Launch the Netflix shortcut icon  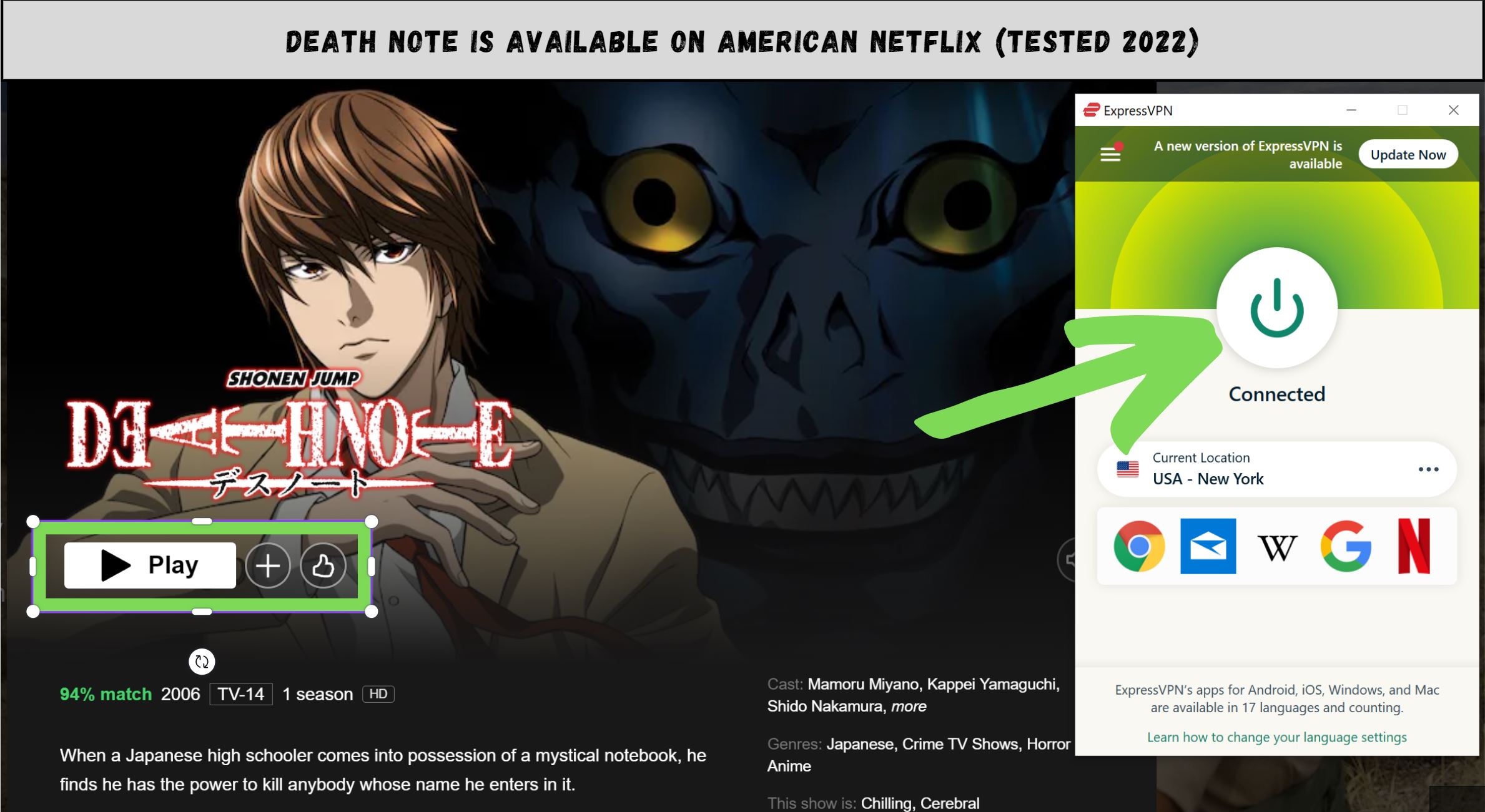1414,546
